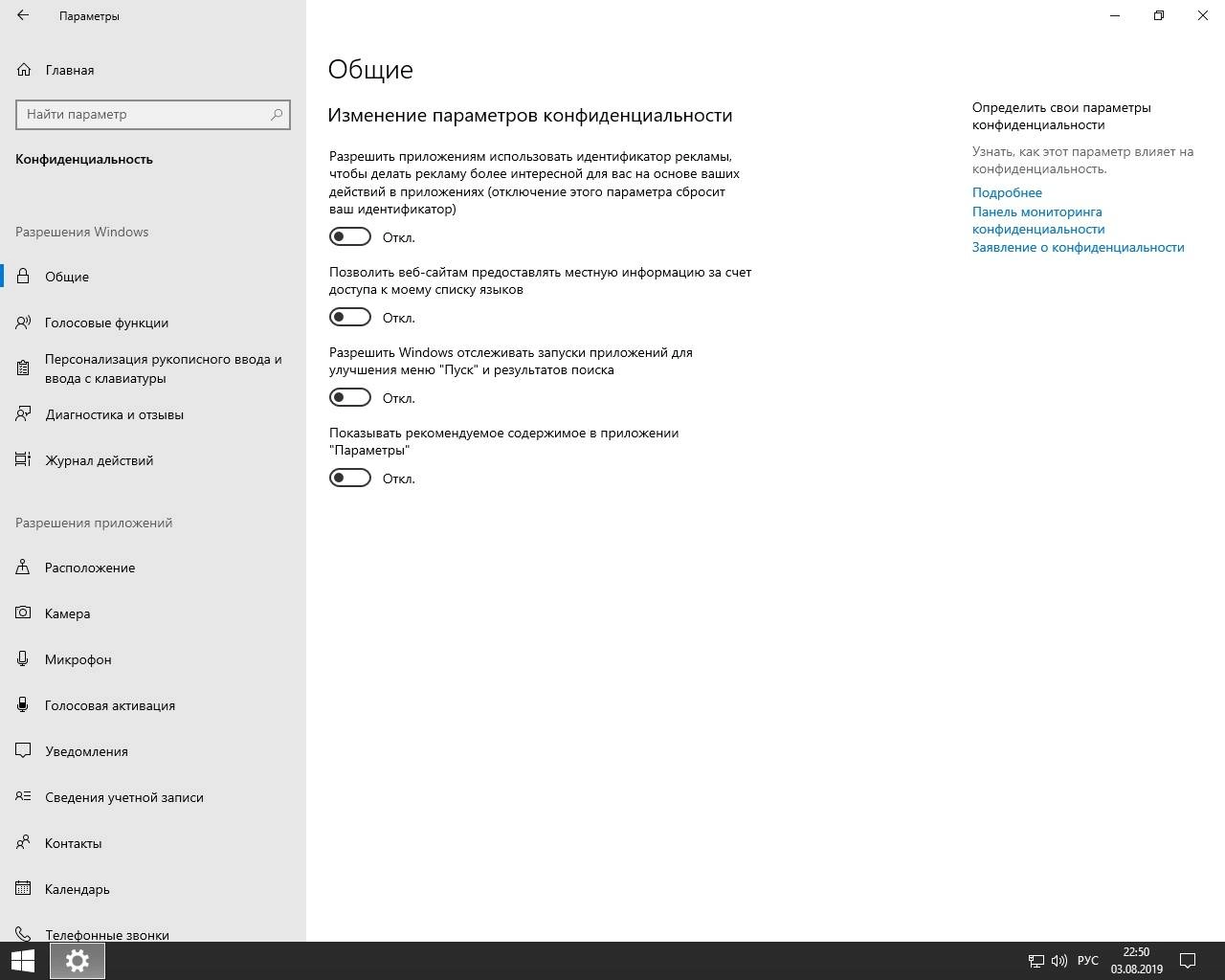Open Заявление о конфиденциальности link
Screen dimensions: 1225x980
(x=1079, y=247)
